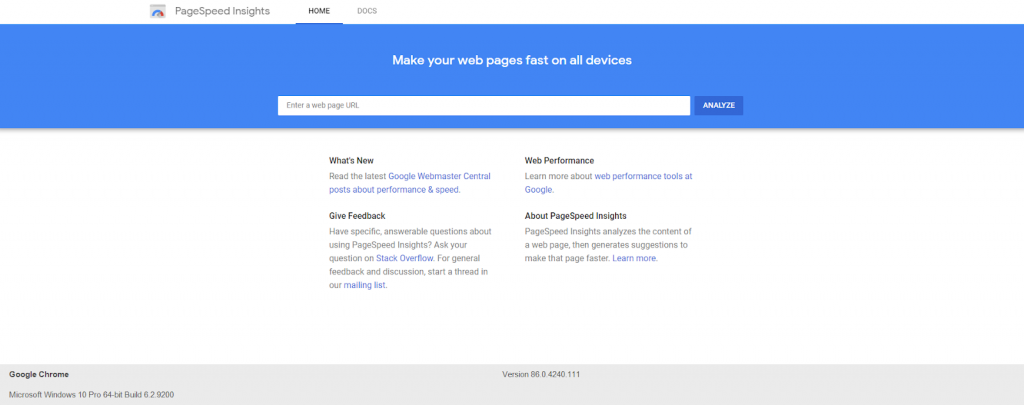Switch to the HOME tab
1024x405 pixels.
pyautogui.click(x=319, y=11)
